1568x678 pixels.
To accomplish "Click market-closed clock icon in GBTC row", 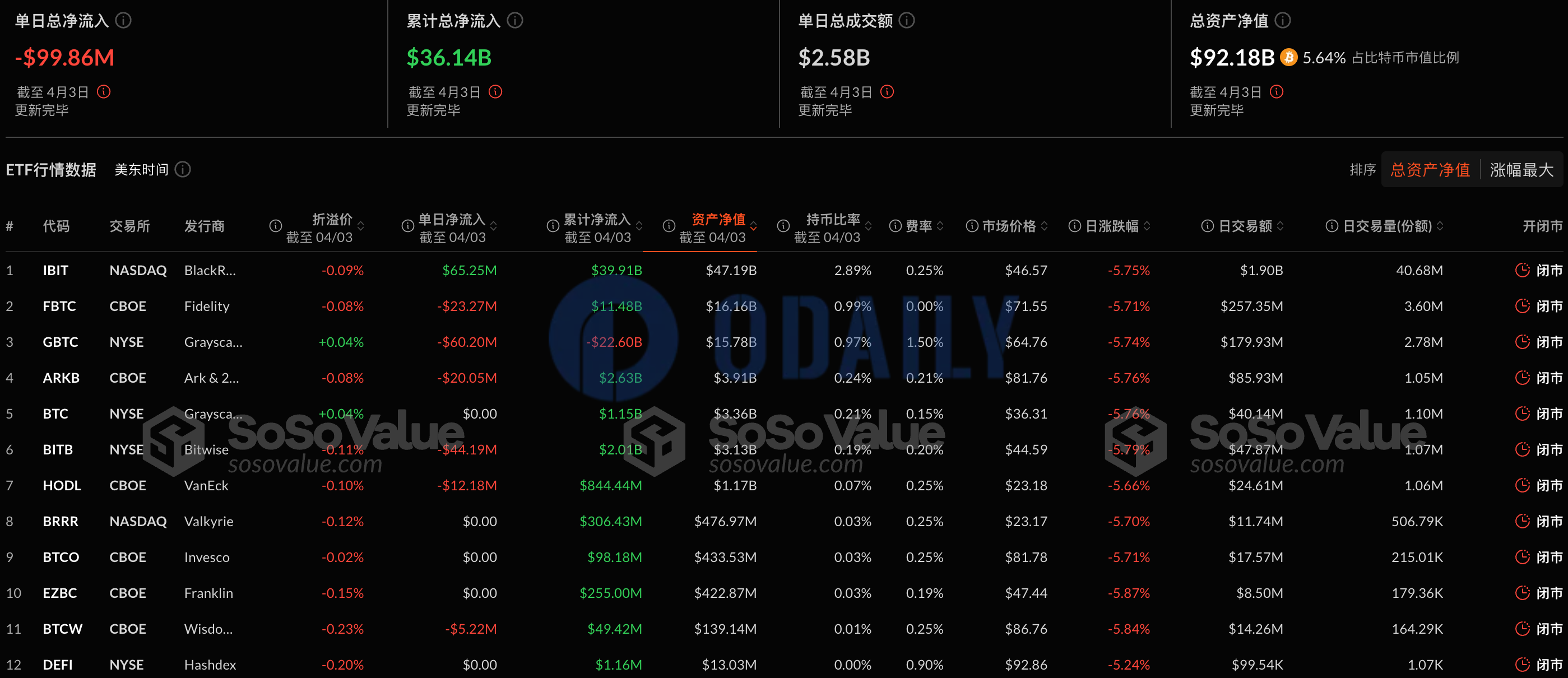I will pos(1523,342).
